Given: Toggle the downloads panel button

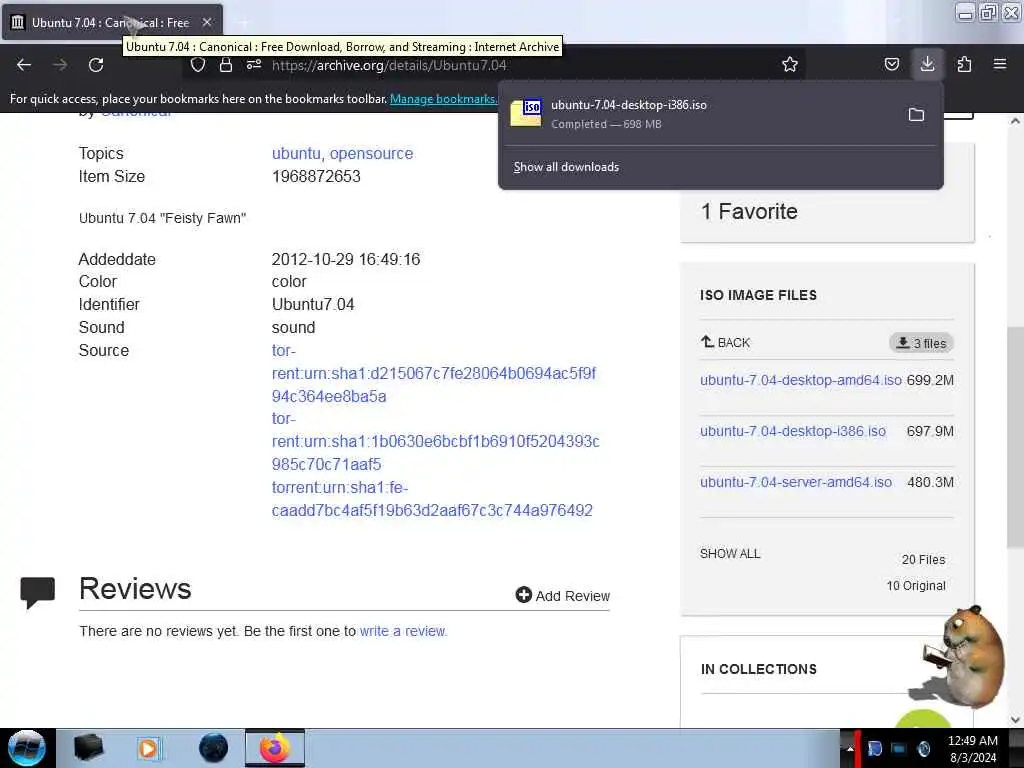Looking at the screenshot, I should click(x=927, y=64).
